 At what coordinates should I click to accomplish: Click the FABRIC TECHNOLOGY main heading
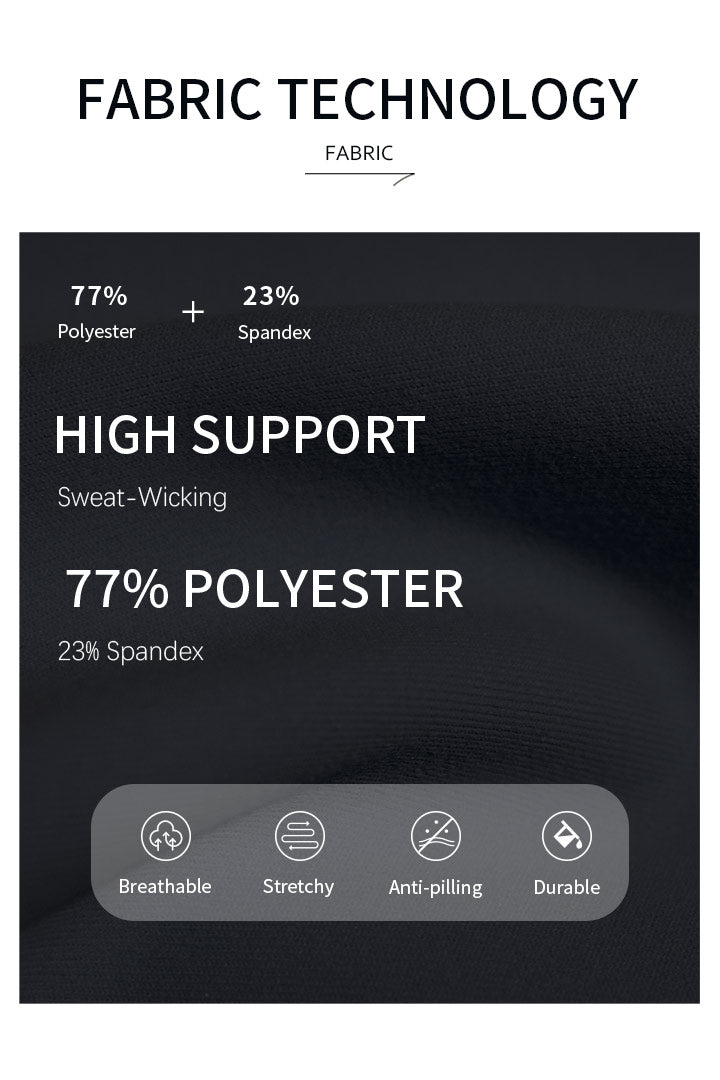tap(358, 98)
